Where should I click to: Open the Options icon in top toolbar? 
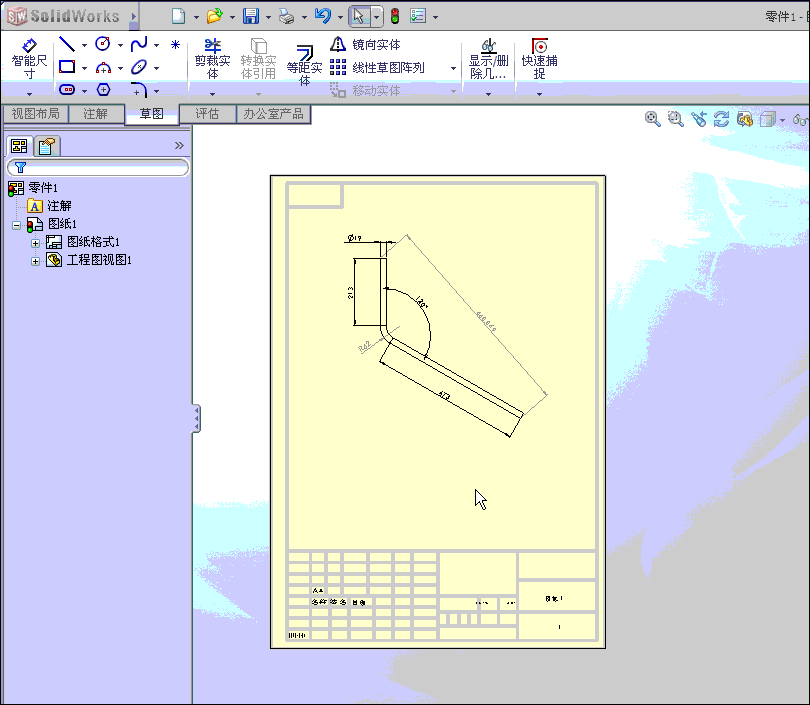tap(418, 16)
